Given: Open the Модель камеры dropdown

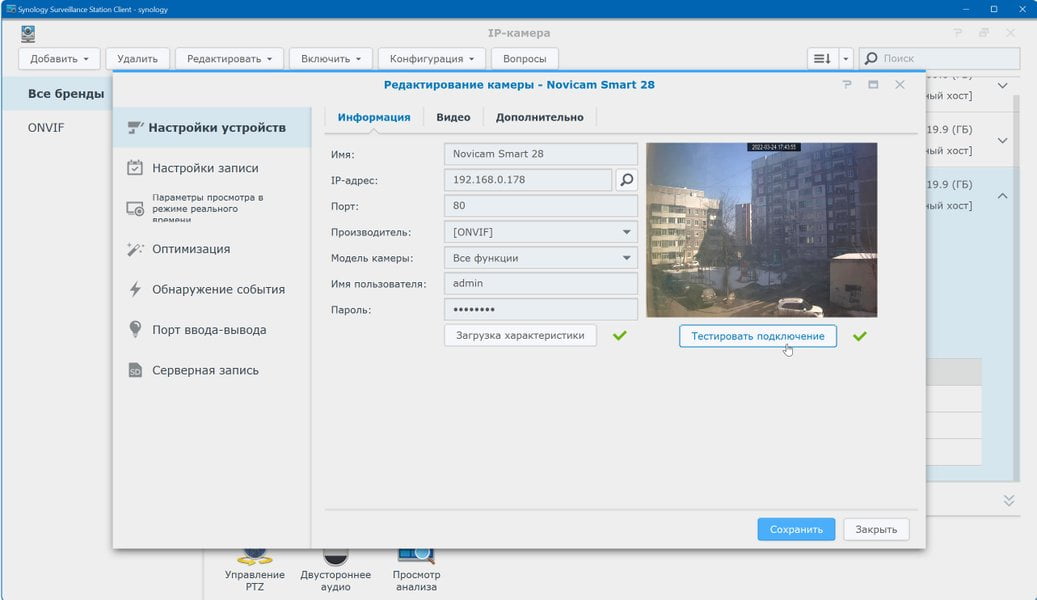Looking at the screenshot, I should [540, 258].
